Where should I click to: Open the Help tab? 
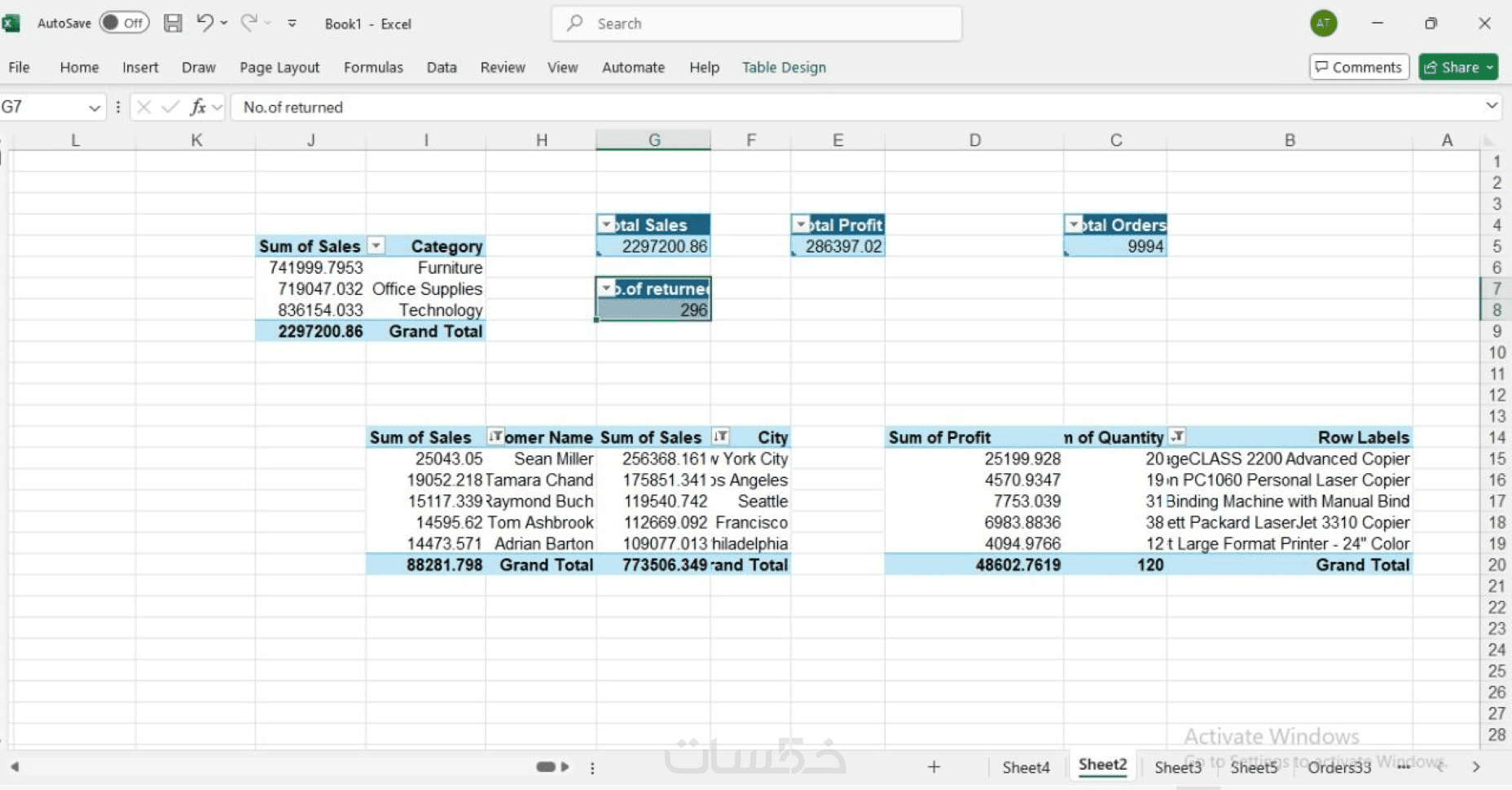(x=704, y=68)
